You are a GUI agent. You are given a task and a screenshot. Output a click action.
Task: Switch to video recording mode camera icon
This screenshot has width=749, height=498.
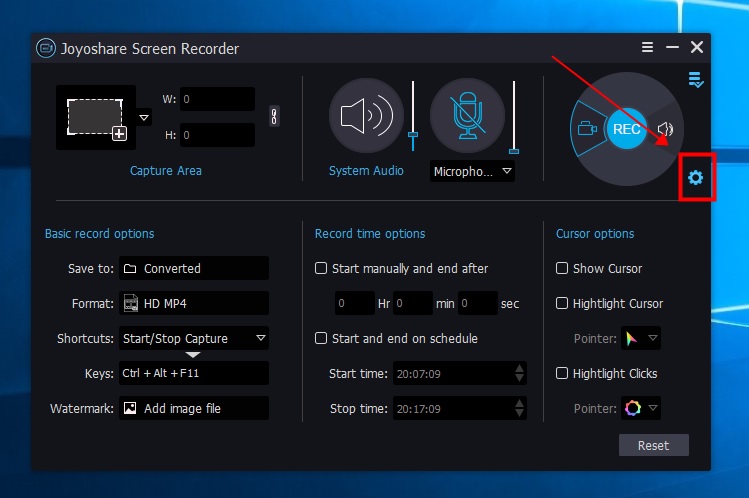click(x=587, y=128)
